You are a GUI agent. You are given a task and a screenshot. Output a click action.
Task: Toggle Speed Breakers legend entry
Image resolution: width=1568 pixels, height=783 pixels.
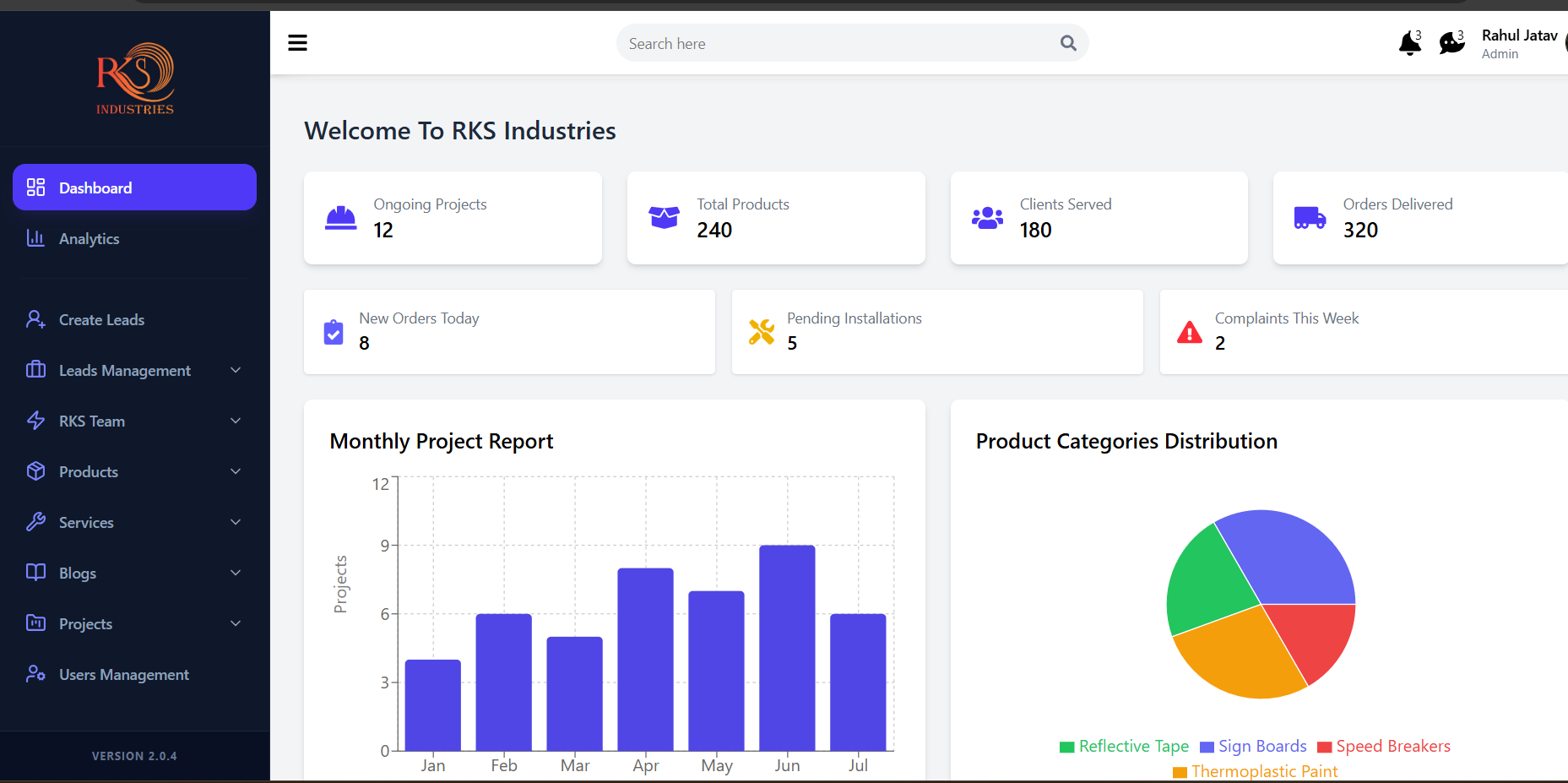pos(1384,746)
